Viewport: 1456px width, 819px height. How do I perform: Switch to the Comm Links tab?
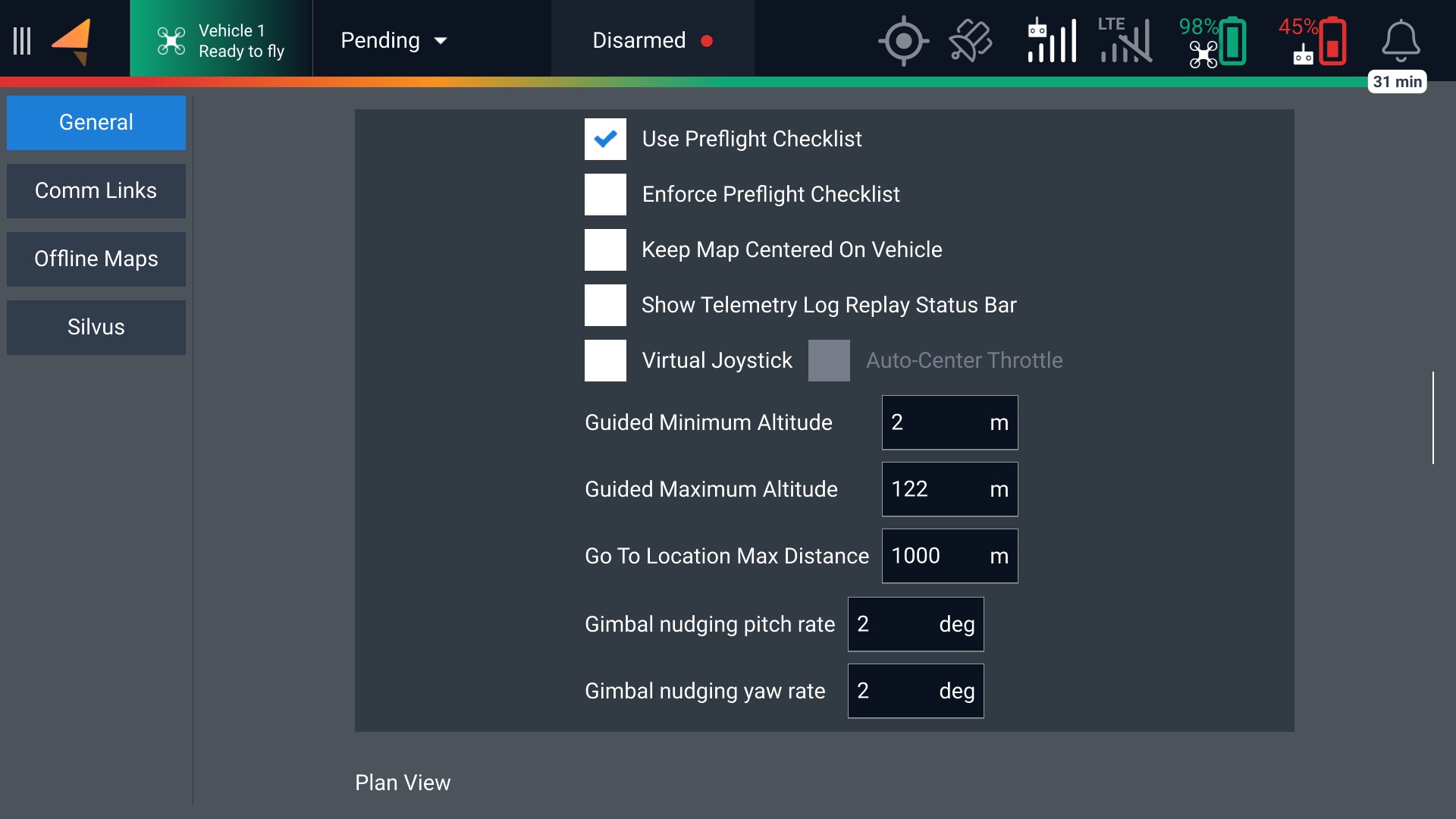(x=96, y=191)
